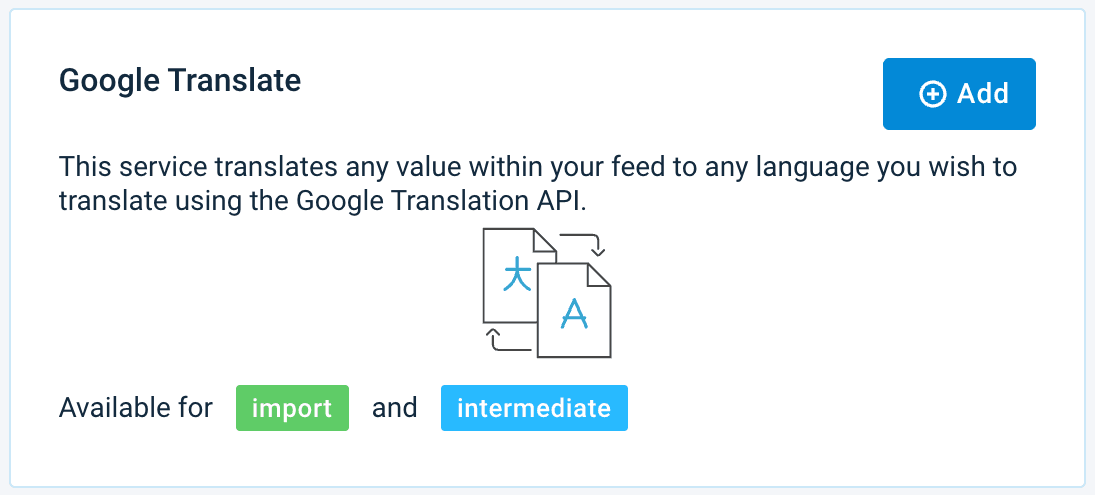
Task: Click the blue letter A glyph
Action: tap(573, 313)
